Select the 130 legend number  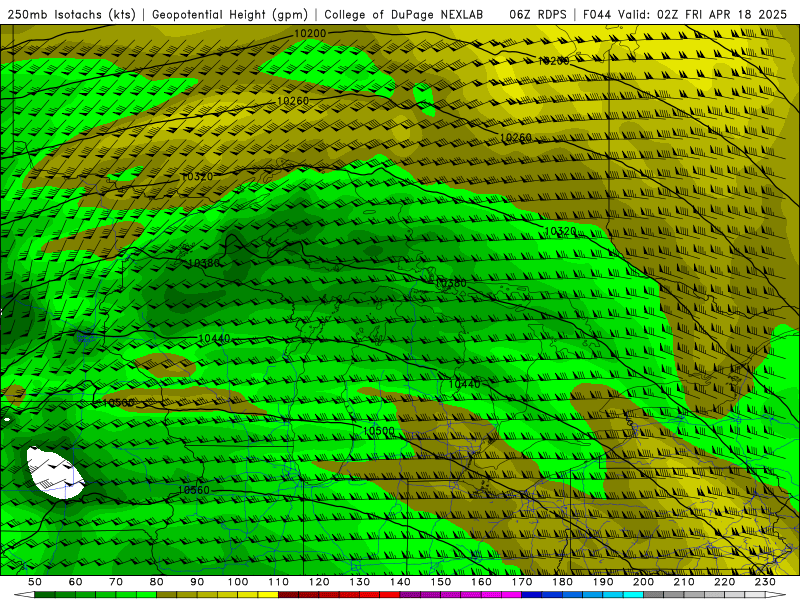[359, 582]
